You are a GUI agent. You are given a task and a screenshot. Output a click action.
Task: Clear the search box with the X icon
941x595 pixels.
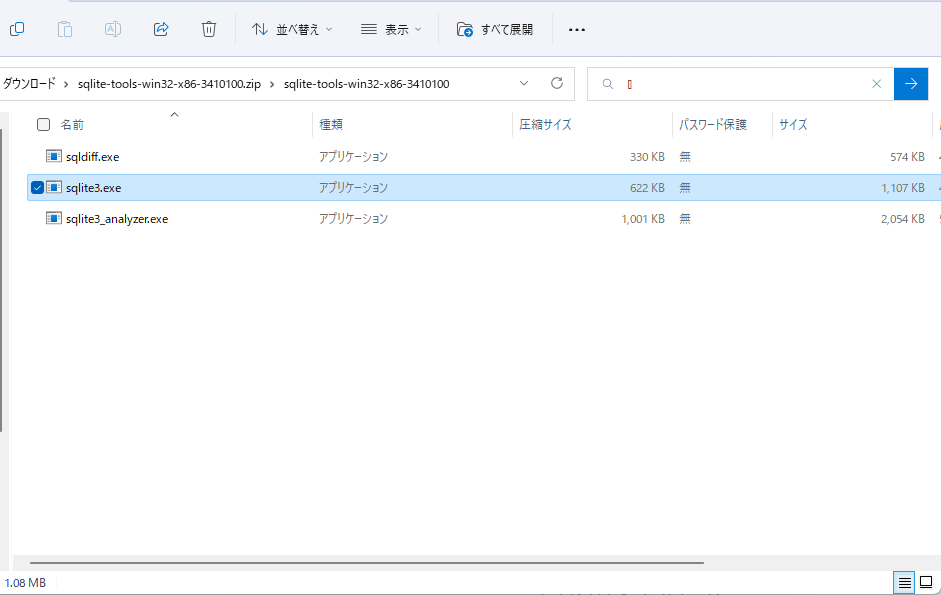877,84
